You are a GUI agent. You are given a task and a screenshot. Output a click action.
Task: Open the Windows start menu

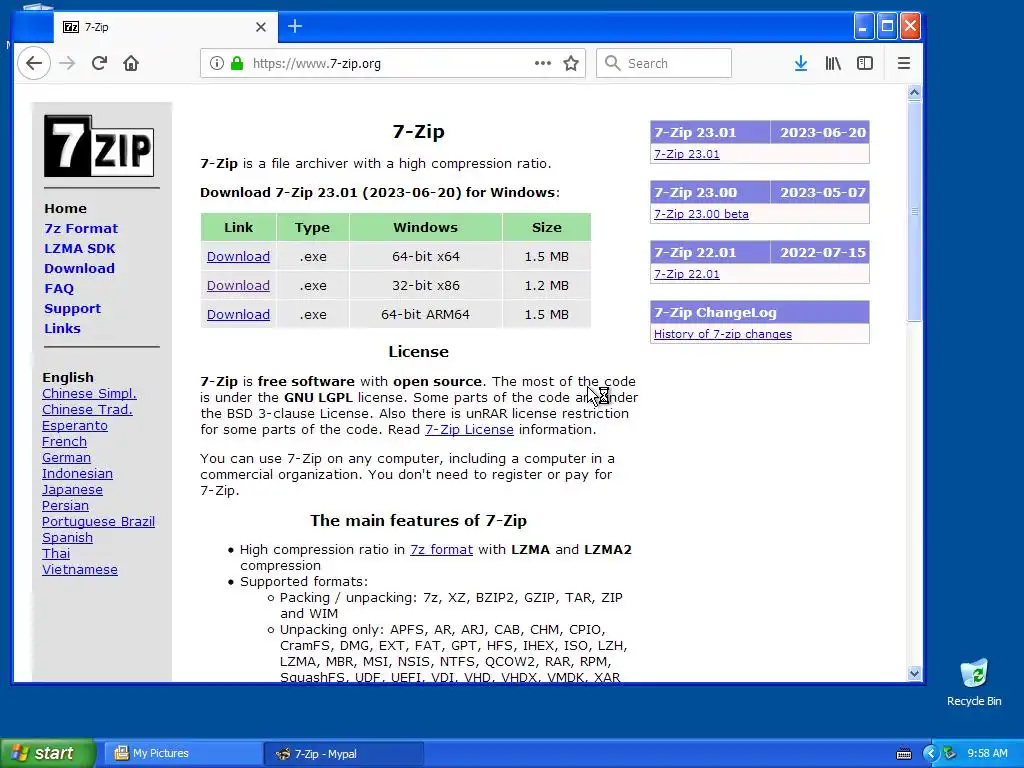(47, 754)
